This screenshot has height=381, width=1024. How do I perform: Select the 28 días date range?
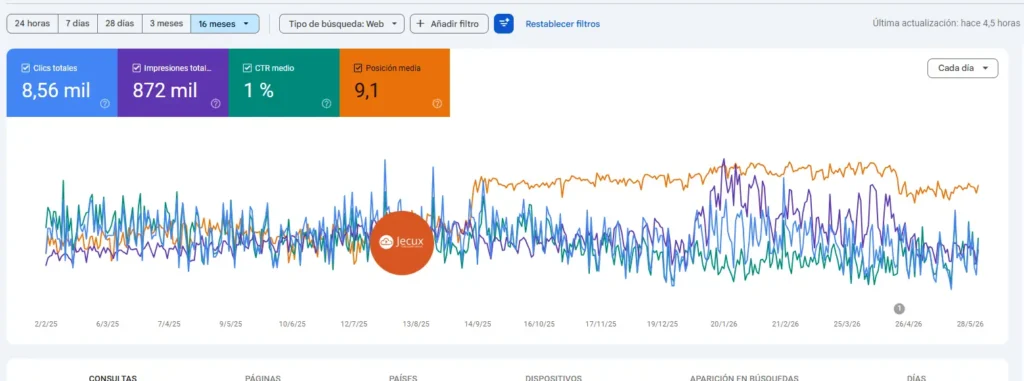click(x=120, y=24)
